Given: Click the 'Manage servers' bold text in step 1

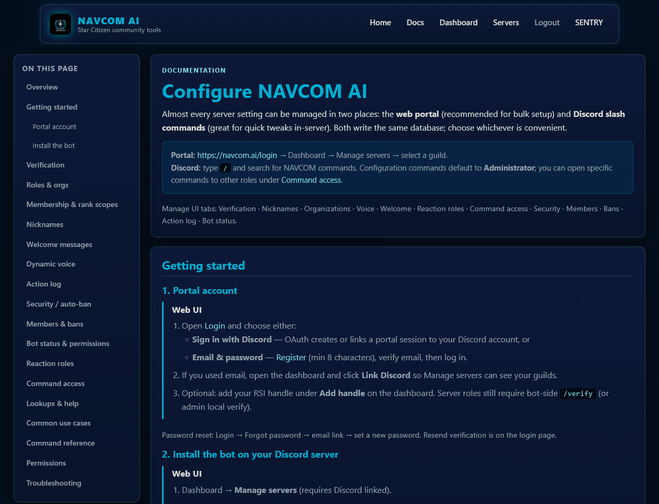Looking at the screenshot, I should tap(266, 491).
